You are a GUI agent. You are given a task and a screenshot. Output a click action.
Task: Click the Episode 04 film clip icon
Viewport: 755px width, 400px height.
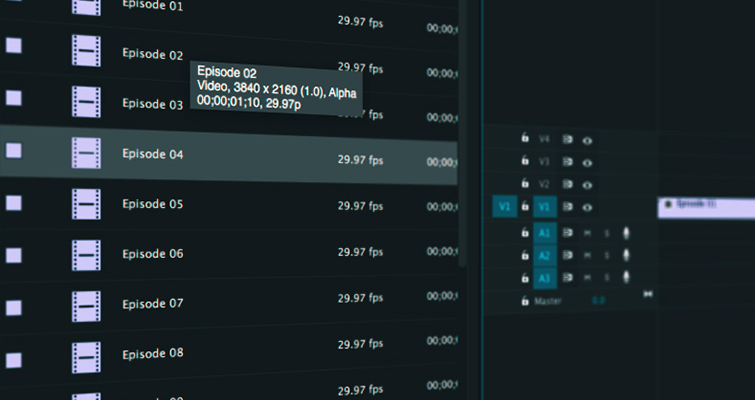(87, 153)
